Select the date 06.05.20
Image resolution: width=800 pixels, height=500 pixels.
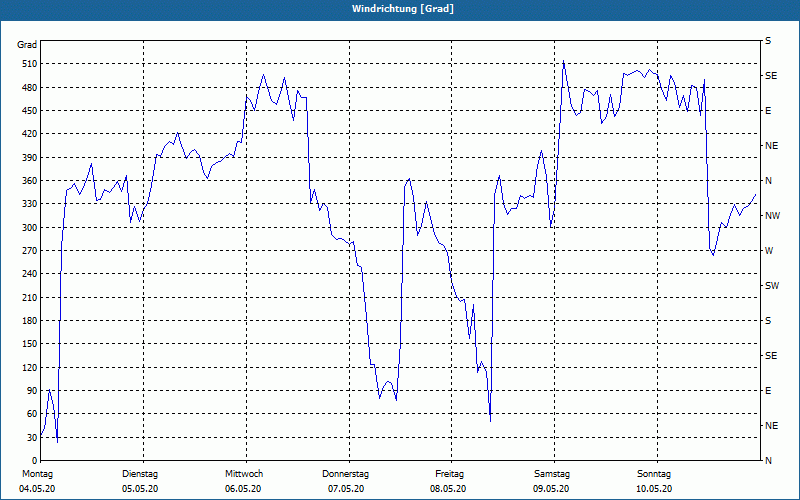tap(243, 489)
